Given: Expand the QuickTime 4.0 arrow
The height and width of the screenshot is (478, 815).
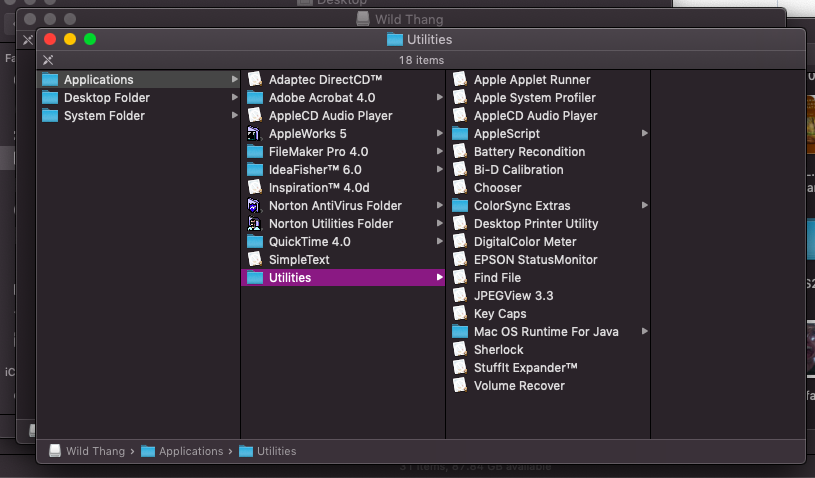Looking at the screenshot, I should [440, 242].
